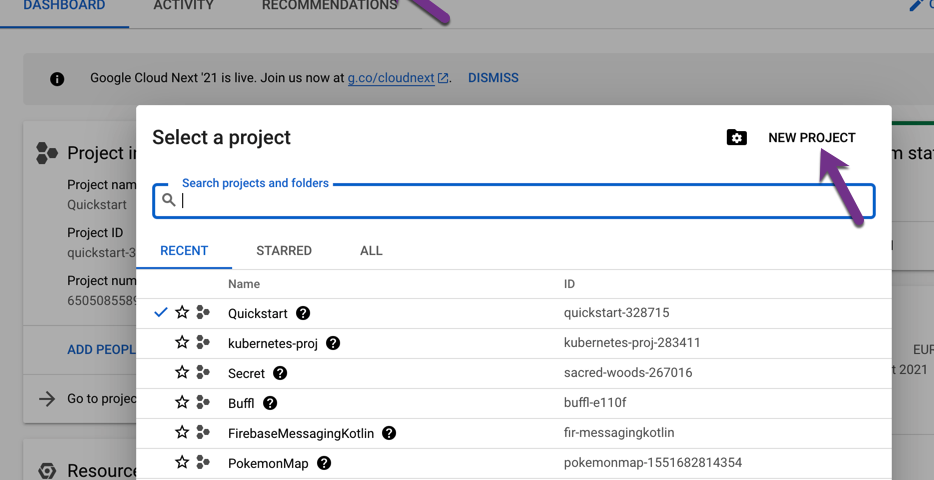The width and height of the screenshot is (934, 480).
Task: Click ID fir-messagingkotlin
Action: pos(619,433)
